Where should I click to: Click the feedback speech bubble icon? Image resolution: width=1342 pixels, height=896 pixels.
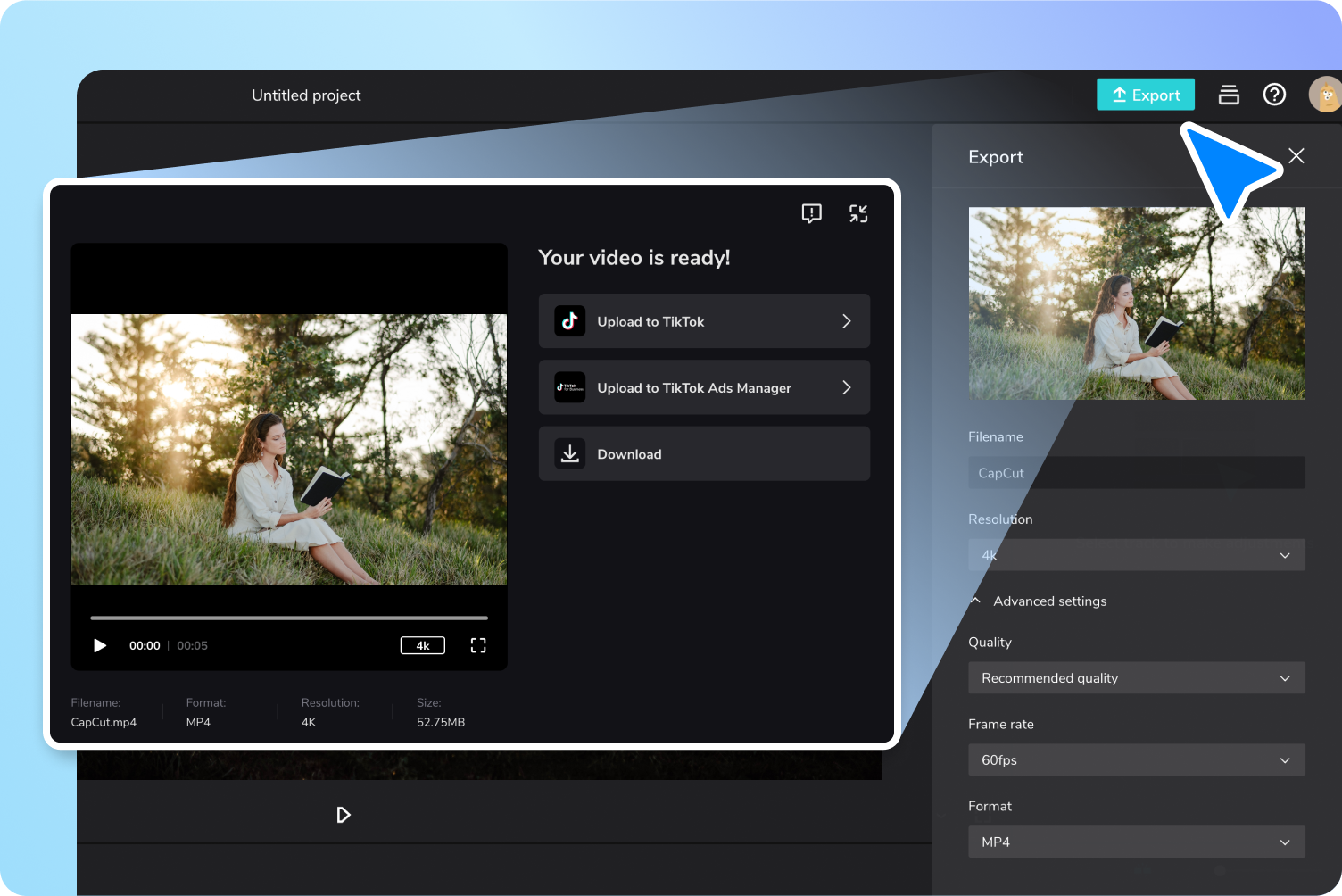click(811, 213)
